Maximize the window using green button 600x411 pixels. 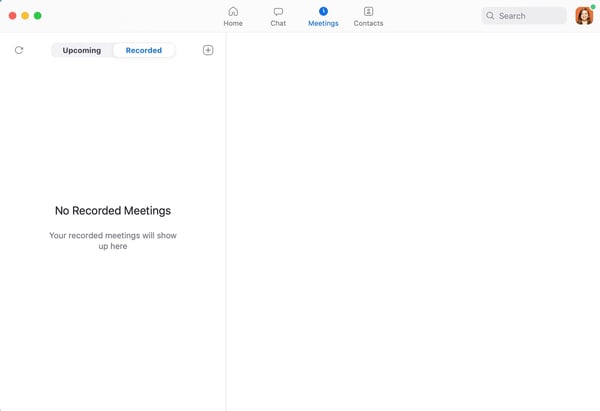point(38,16)
